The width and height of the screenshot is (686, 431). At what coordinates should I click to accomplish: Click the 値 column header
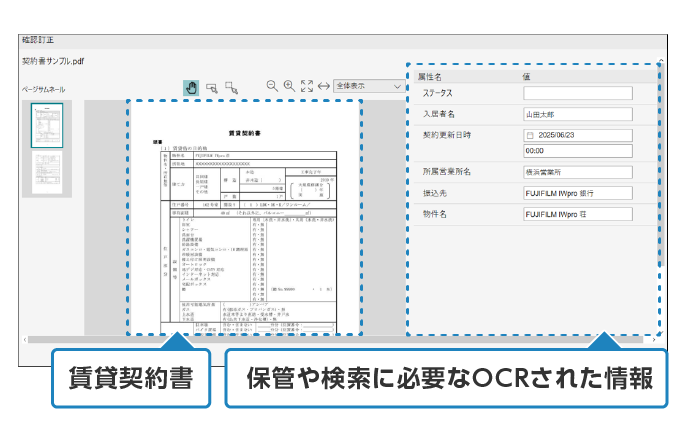click(526, 77)
